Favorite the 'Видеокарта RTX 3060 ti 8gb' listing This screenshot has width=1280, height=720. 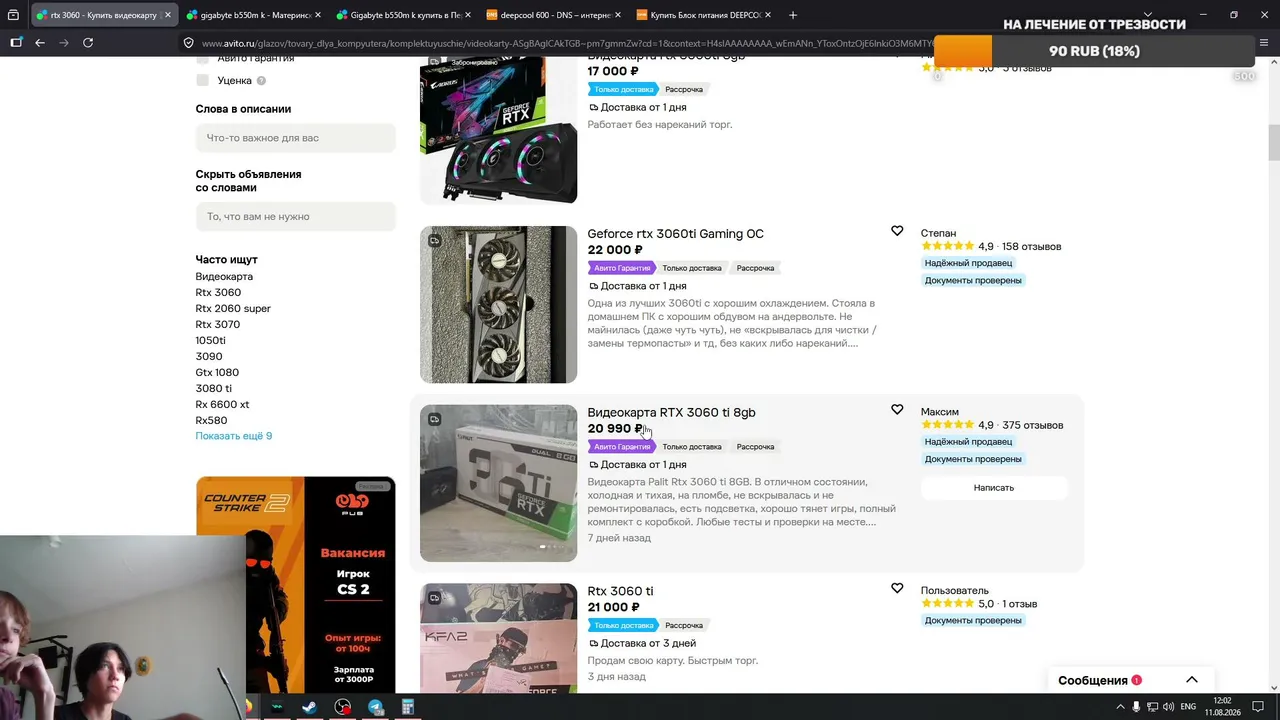pyautogui.click(x=897, y=410)
